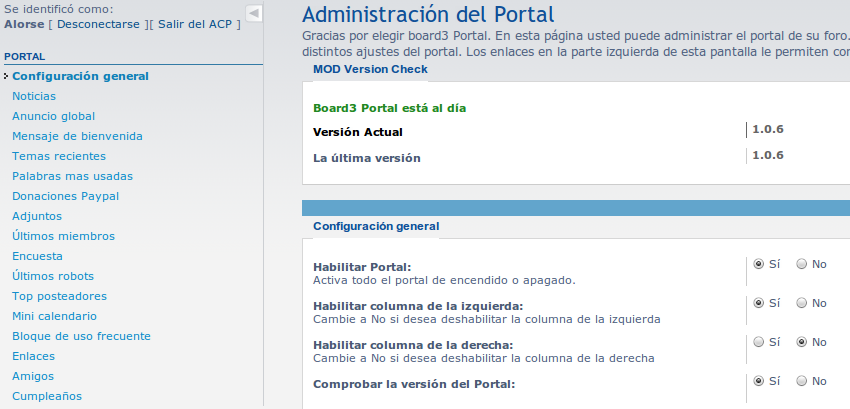The width and height of the screenshot is (850, 409).
Task: Click Salir del ACP link
Action: [x=198, y=23]
